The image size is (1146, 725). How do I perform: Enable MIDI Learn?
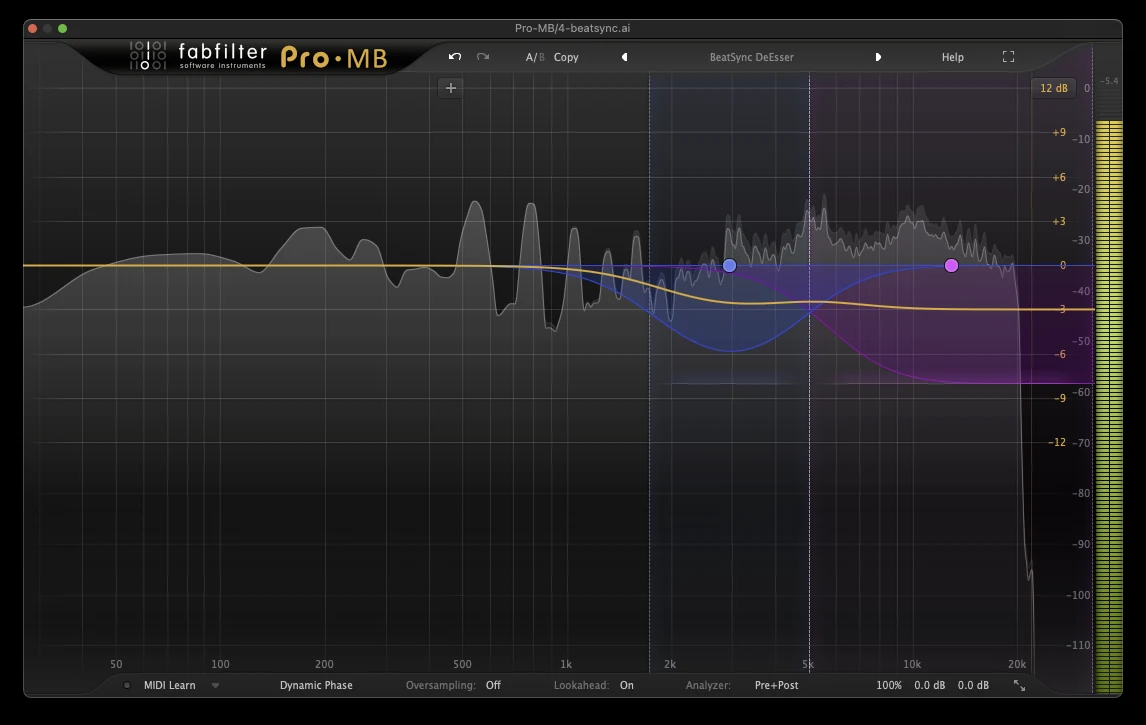click(170, 685)
